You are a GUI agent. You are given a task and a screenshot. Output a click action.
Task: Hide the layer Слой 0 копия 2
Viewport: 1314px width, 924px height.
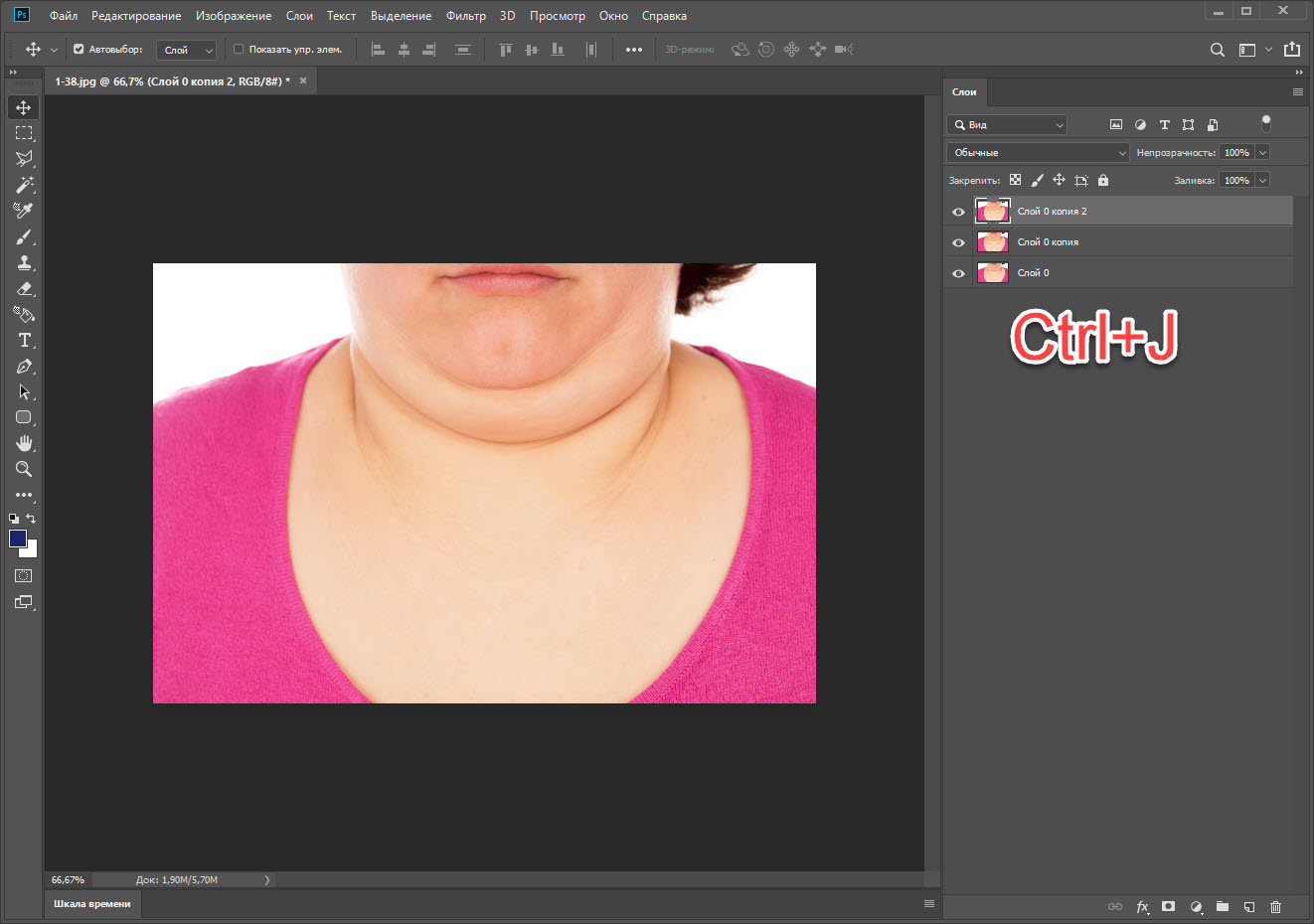958,212
